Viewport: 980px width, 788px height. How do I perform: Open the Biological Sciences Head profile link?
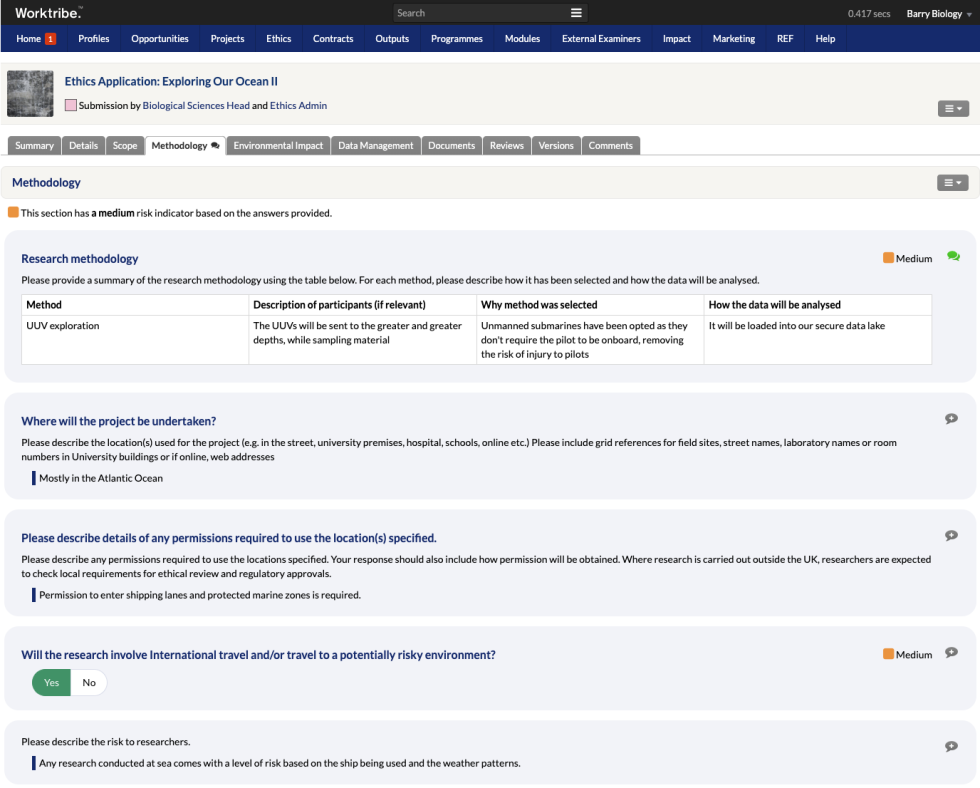tap(196, 104)
